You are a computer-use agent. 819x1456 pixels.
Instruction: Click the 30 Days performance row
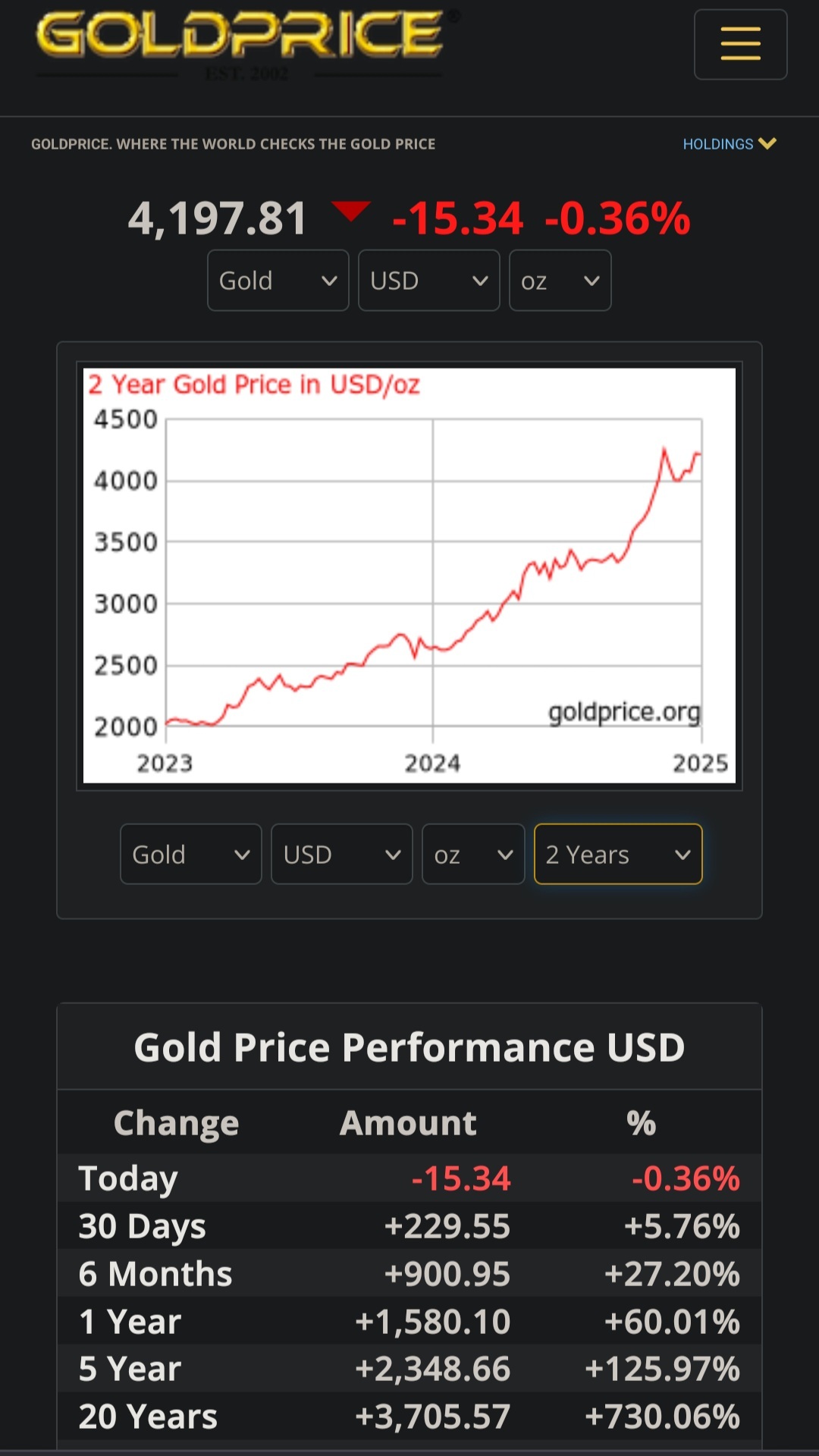click(x=409, y=1226)
